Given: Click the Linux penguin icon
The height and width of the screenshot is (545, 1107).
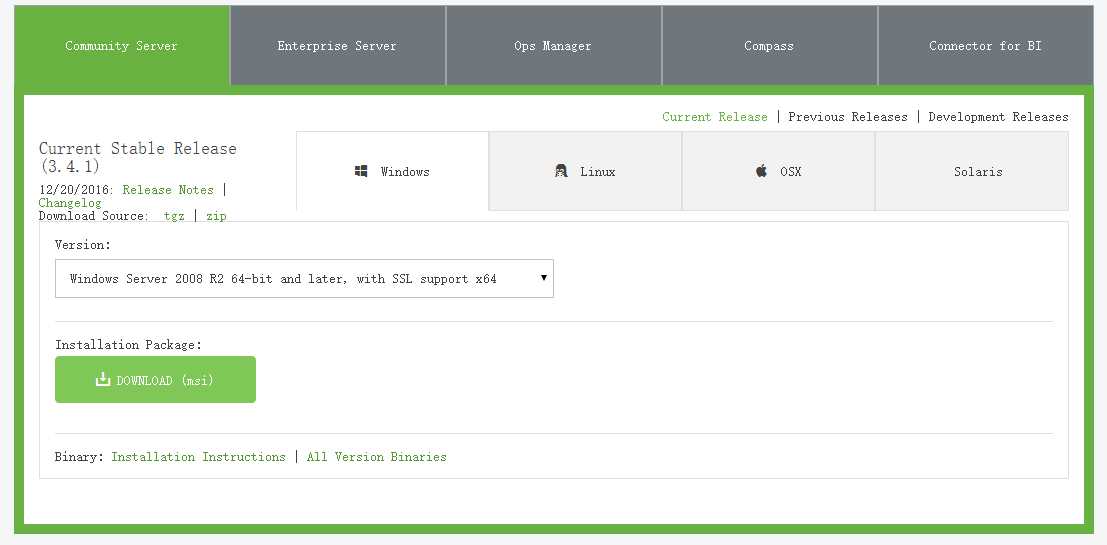Looking at the screenshot, I should [561, 171].
